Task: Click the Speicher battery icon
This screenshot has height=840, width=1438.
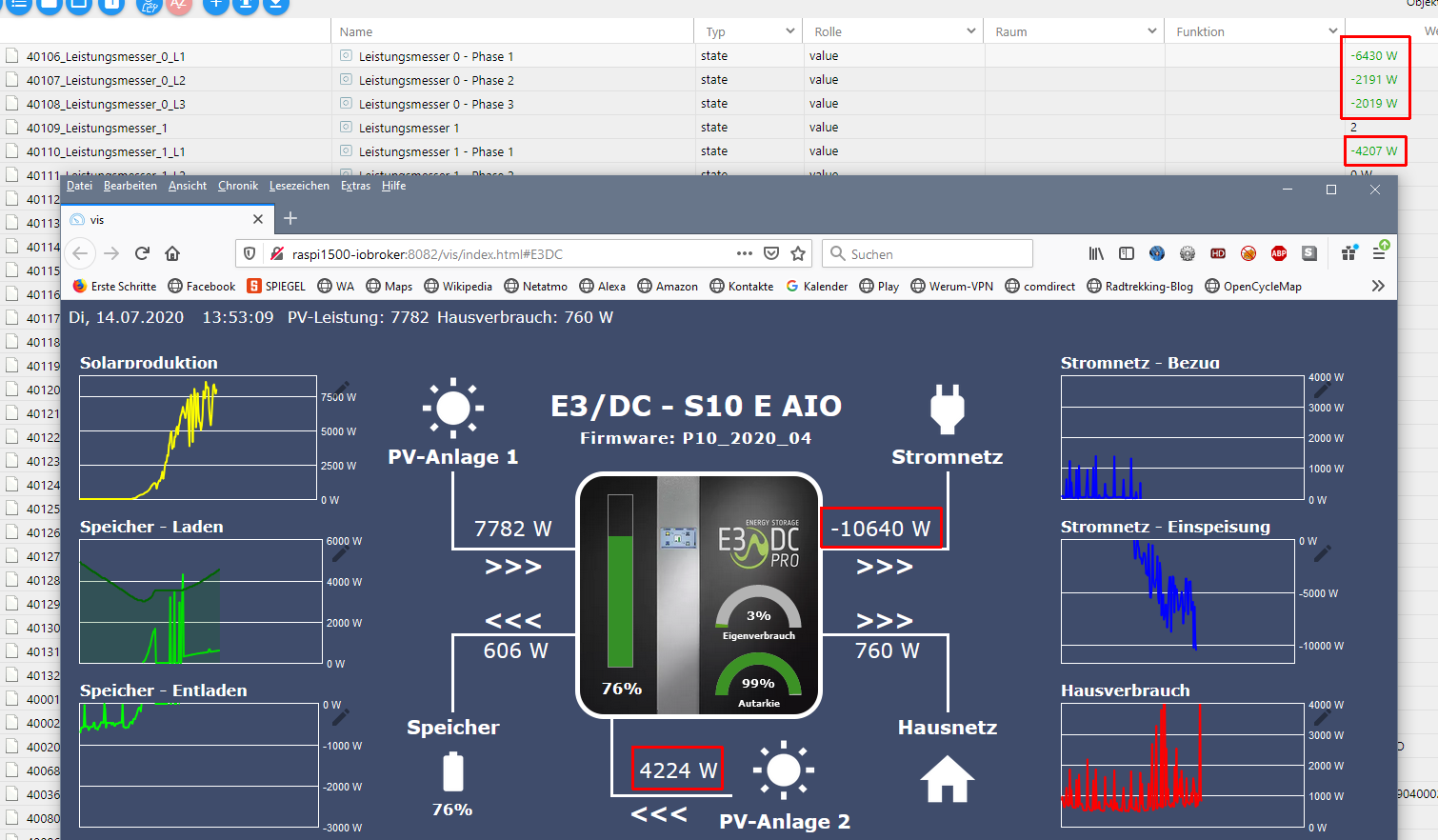Action: (453, 771)
